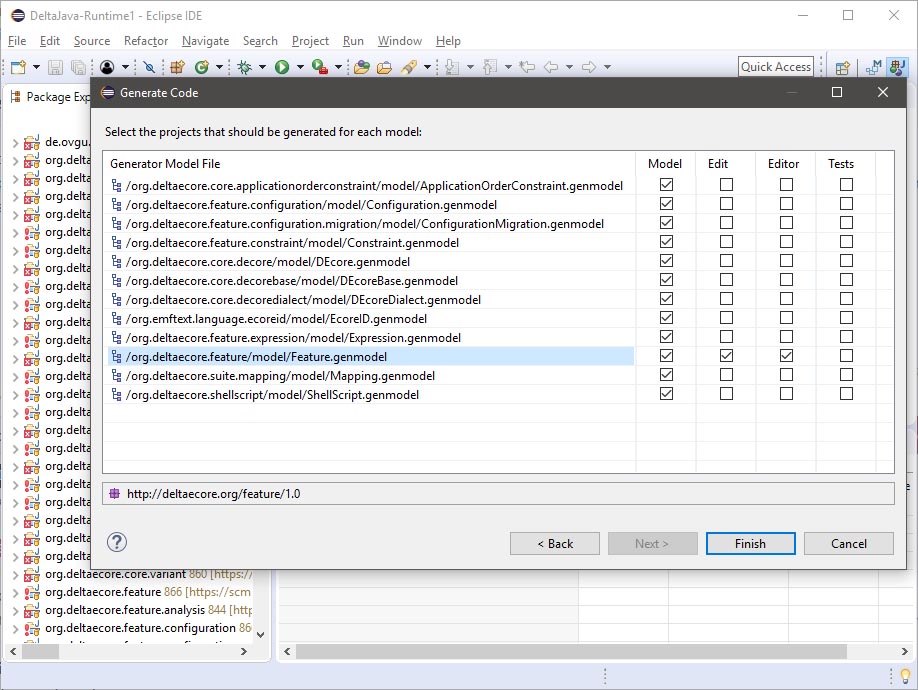Uncheck Edit for Feature.genmodel

coord(727,355)
